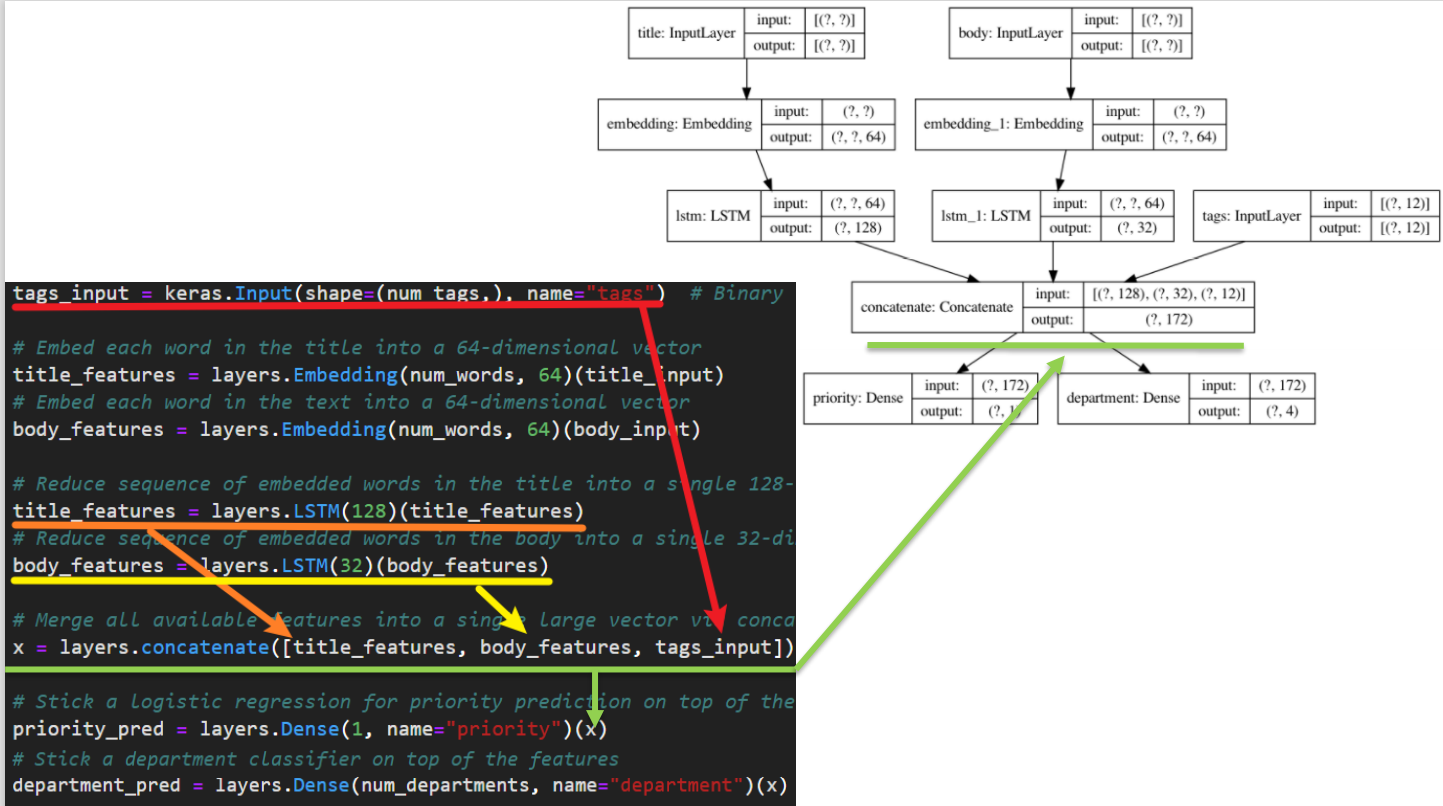Click the lstm node's '(?, 128)' output shape

[857, 228]
